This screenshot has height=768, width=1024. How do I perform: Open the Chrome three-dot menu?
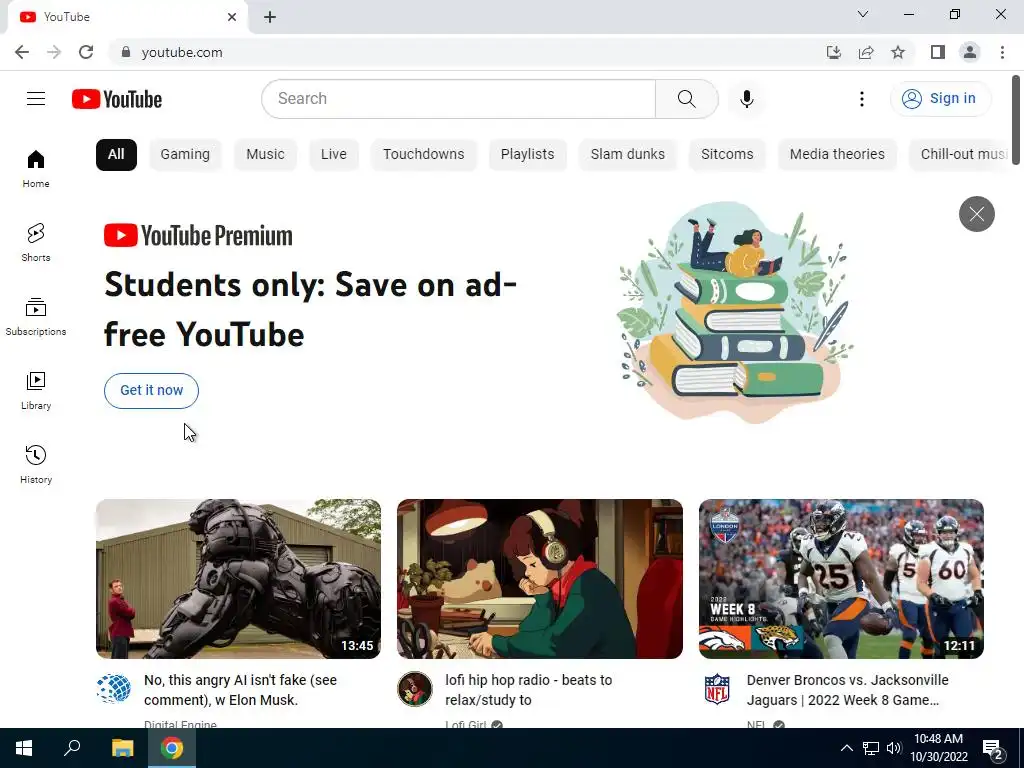pyautogui.click(x=1002, y=52)
